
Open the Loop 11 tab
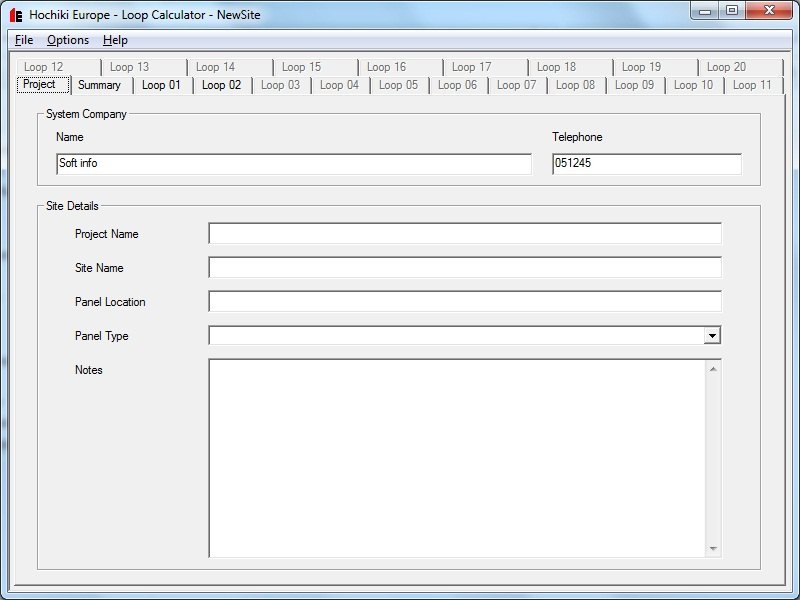[753, 85]
